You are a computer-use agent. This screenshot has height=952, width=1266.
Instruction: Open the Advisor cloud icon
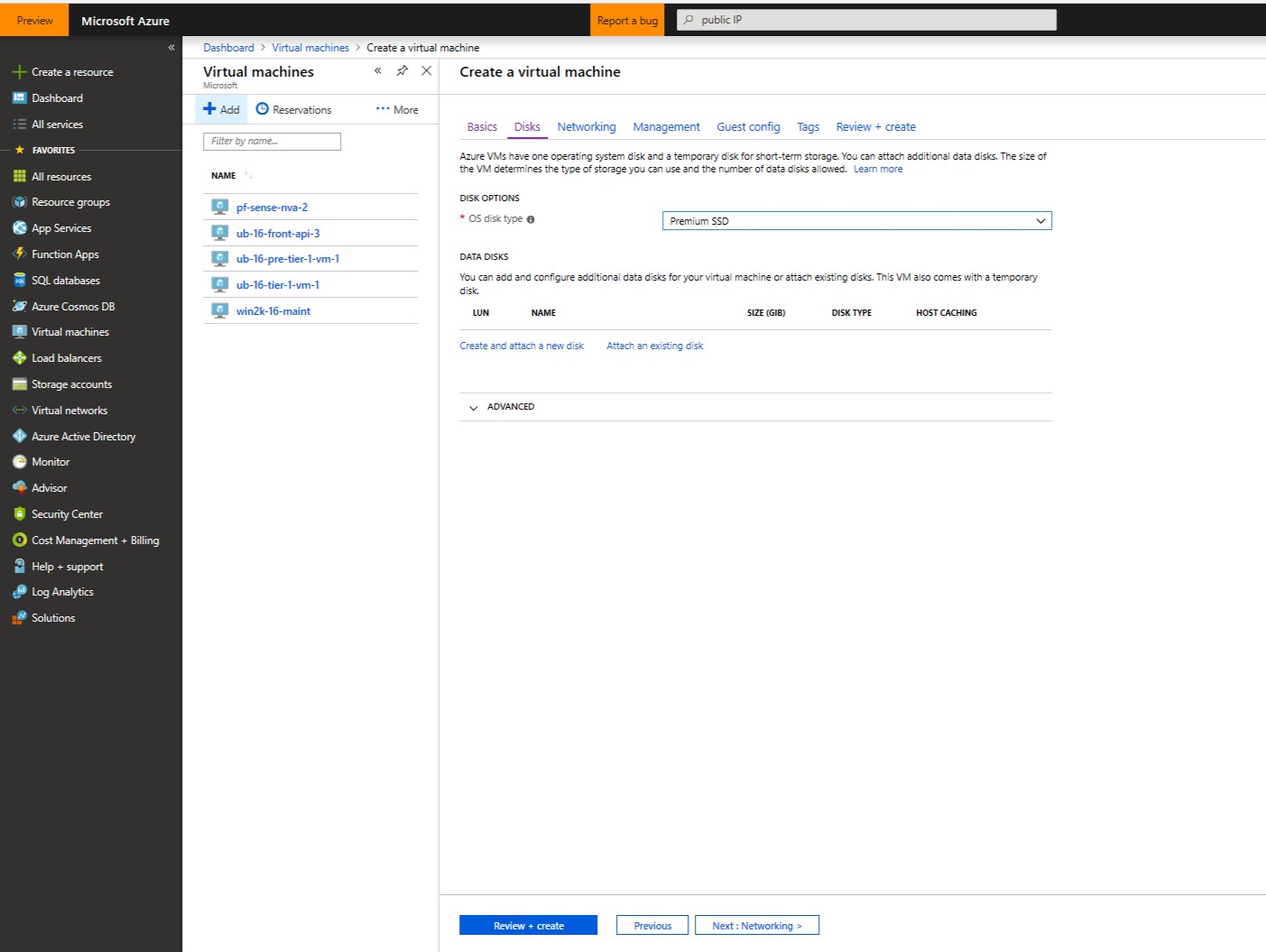point(19,488)
